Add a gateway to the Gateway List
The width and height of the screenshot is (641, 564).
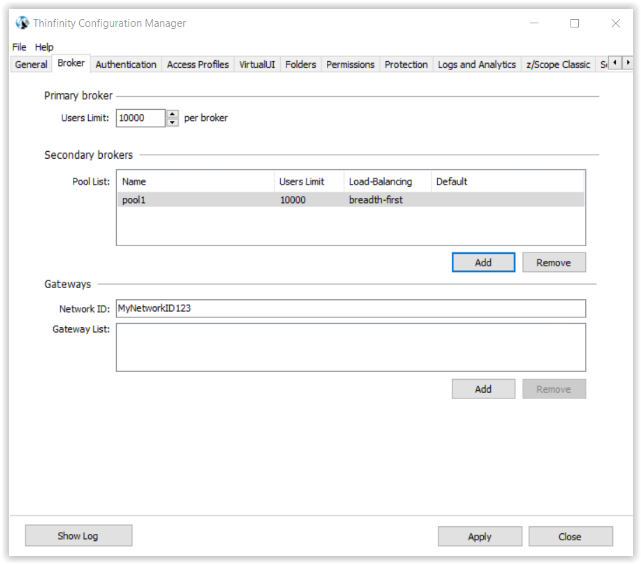click(484, 389)
